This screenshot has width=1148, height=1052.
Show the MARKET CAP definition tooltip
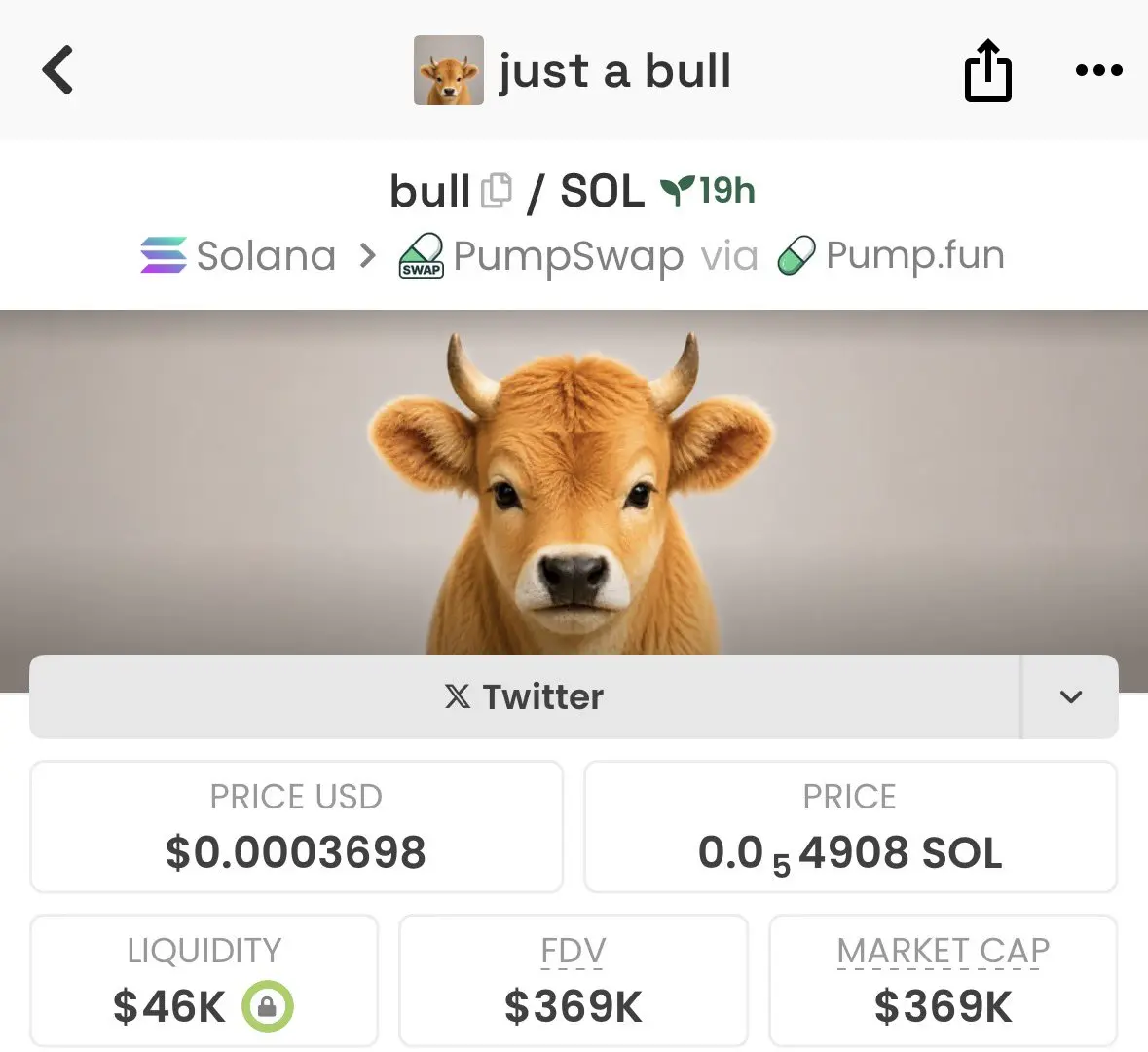click(943, 951)
